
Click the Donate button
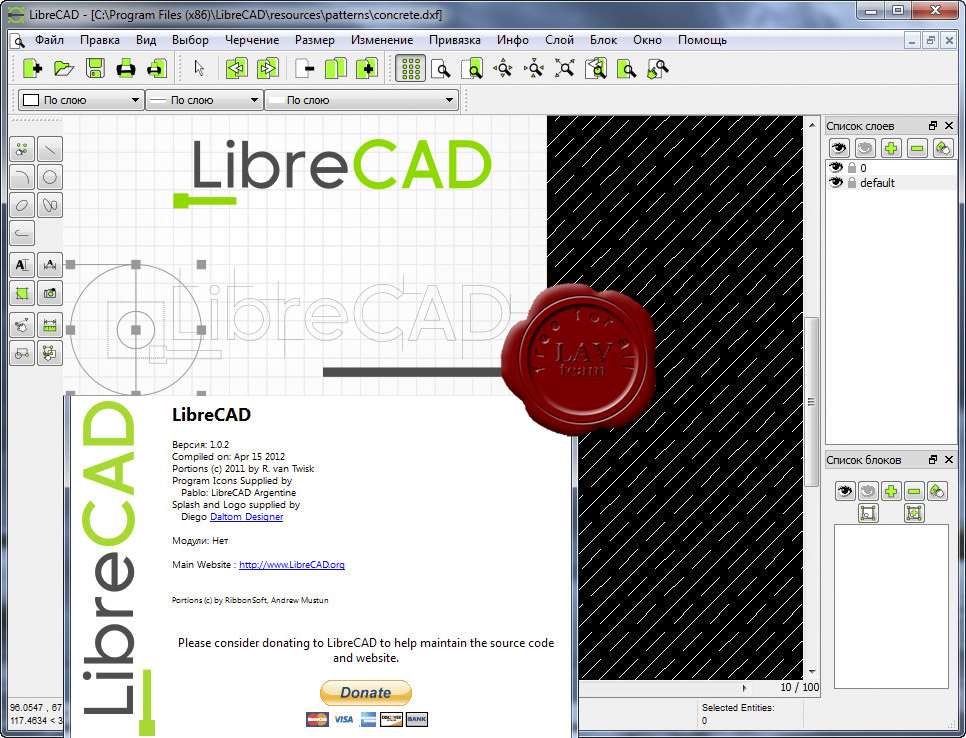pos(366,692)
